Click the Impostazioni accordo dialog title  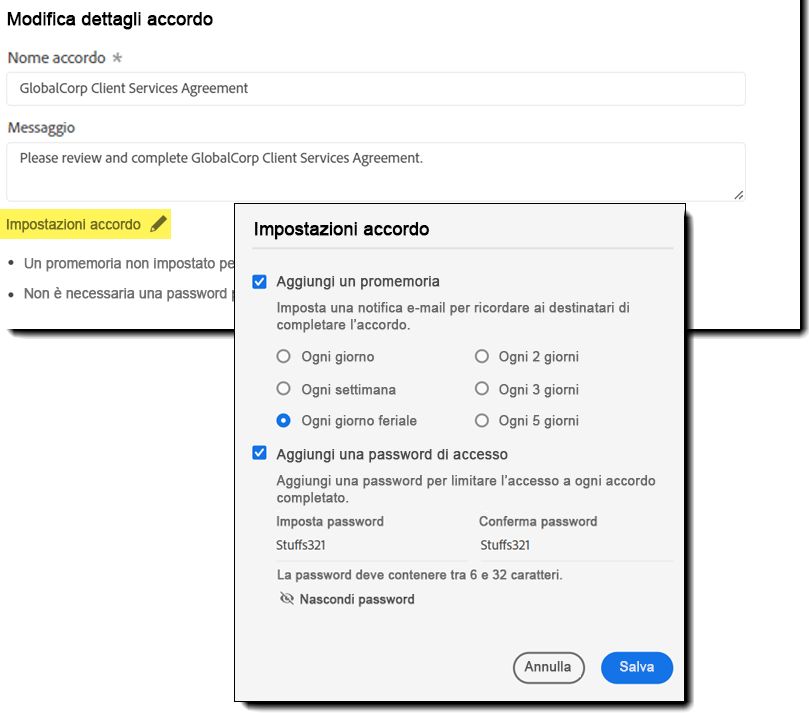(341, 229)
